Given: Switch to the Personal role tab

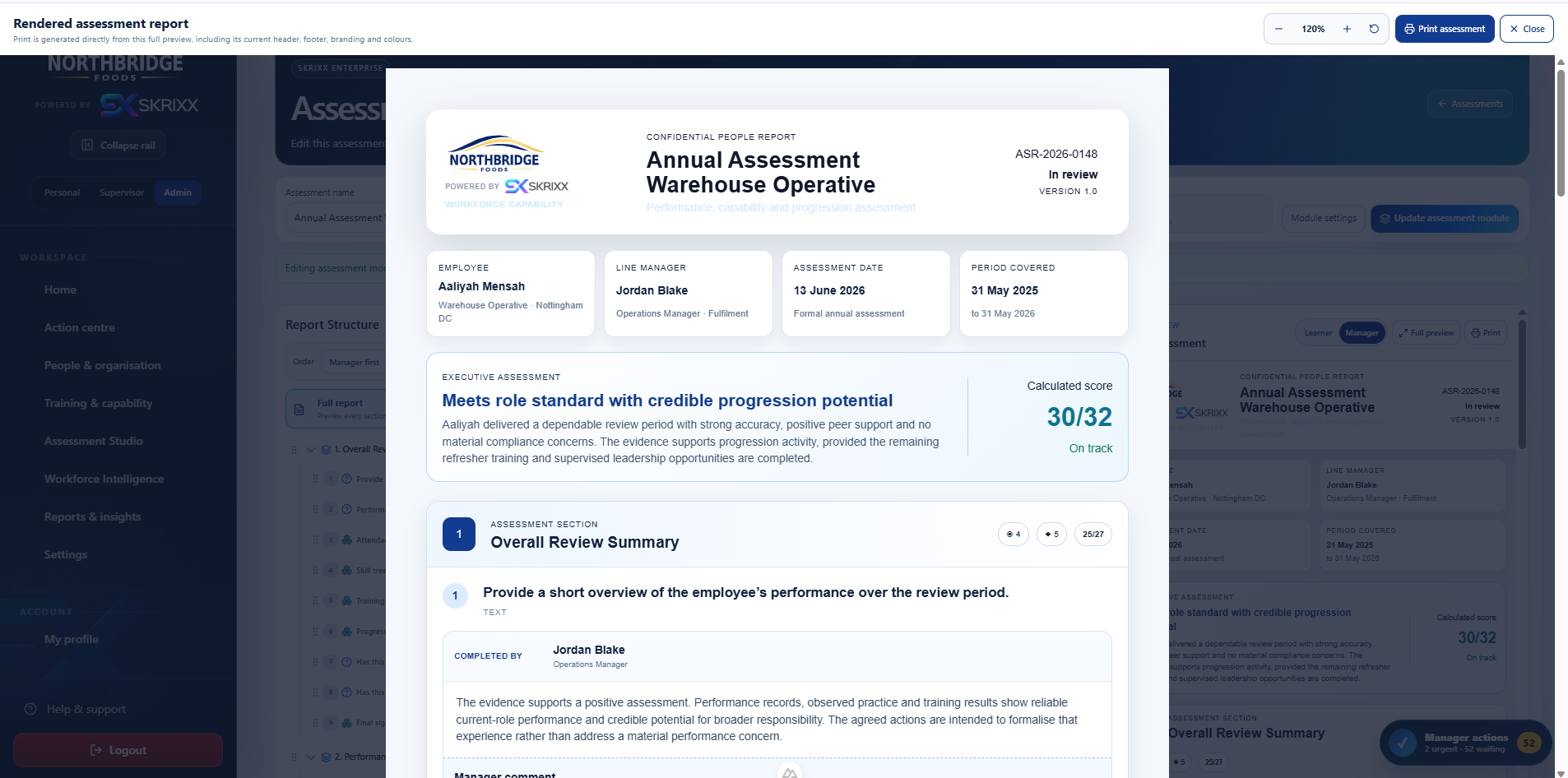Looking at the screenshot, I should coord(62,192).
